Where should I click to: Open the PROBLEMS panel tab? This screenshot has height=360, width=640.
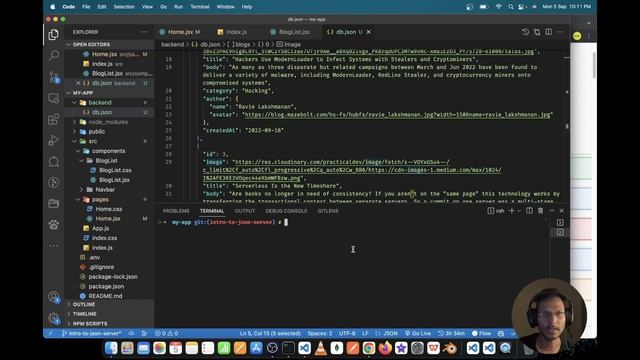[176, 211]
